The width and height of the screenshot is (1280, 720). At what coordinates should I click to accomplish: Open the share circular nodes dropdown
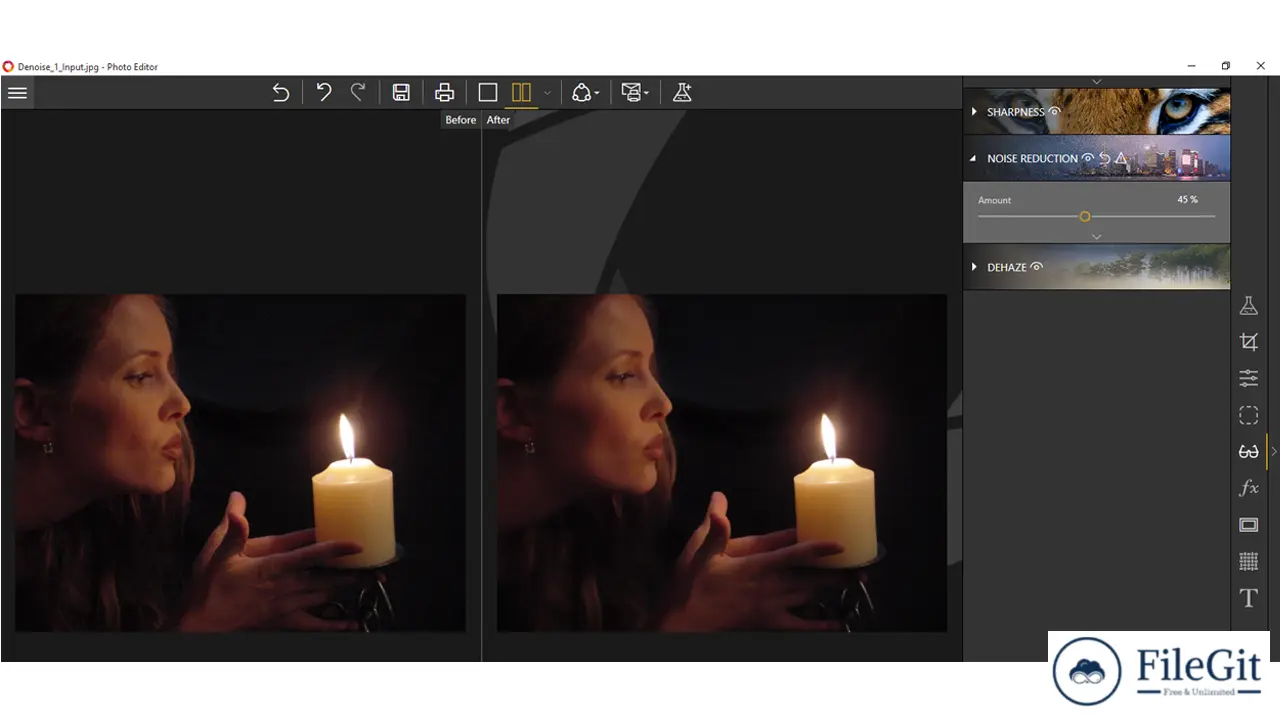[585, 93]
